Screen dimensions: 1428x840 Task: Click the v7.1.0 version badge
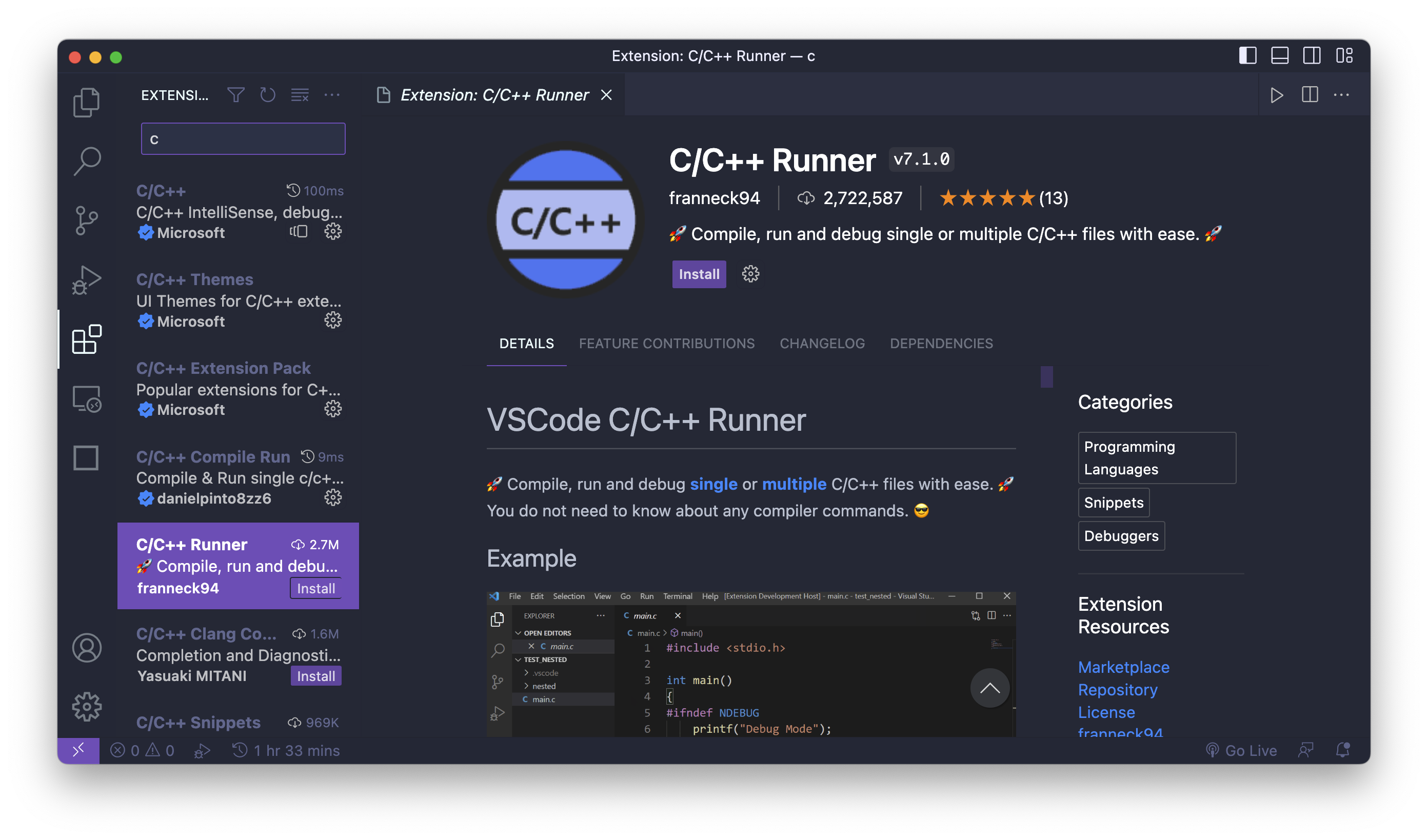(x=921, y=159)
